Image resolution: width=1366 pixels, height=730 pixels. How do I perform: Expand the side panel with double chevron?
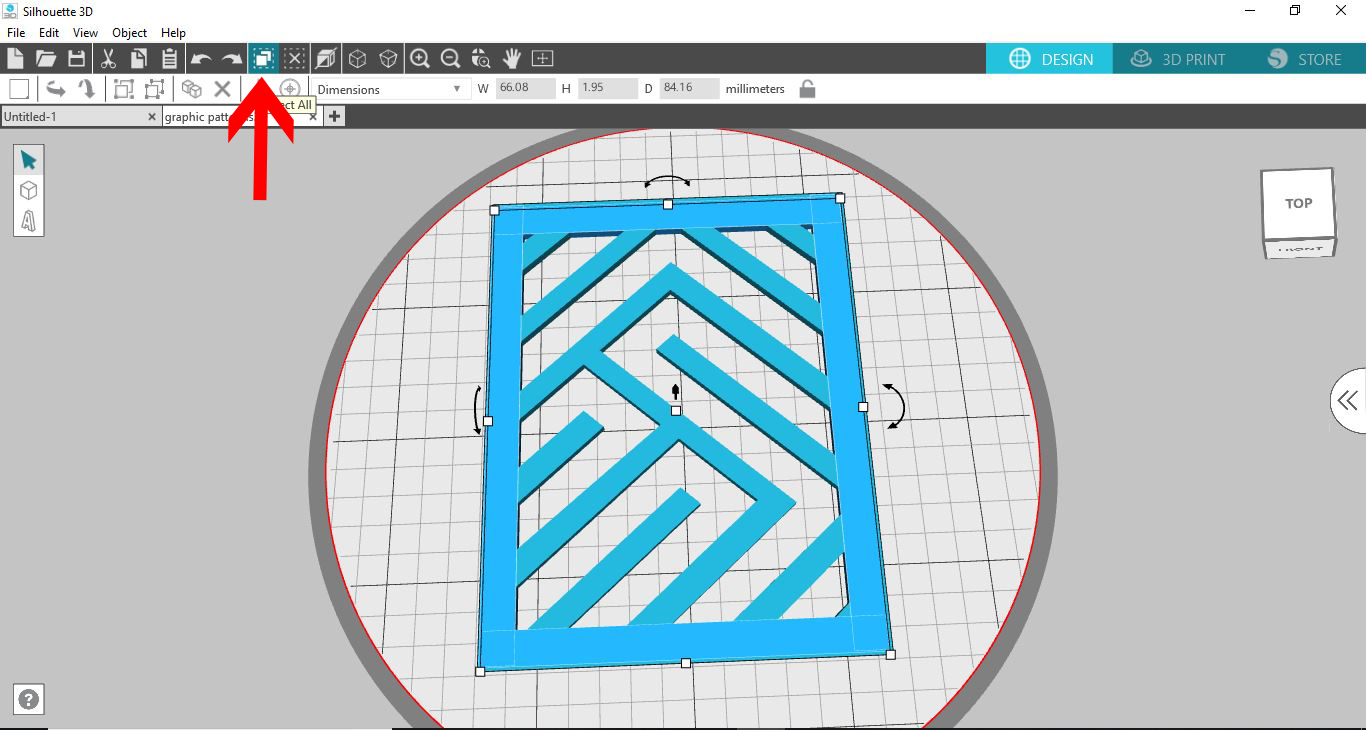pos(1348,401)
